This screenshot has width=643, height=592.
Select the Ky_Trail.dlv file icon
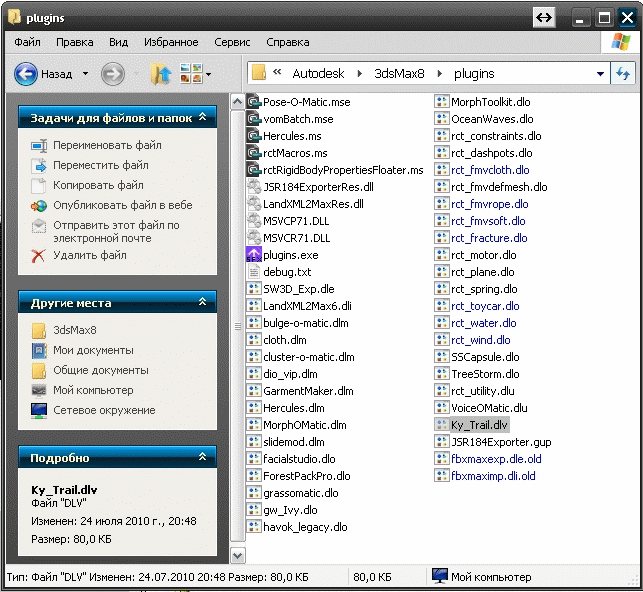(442, 425)
